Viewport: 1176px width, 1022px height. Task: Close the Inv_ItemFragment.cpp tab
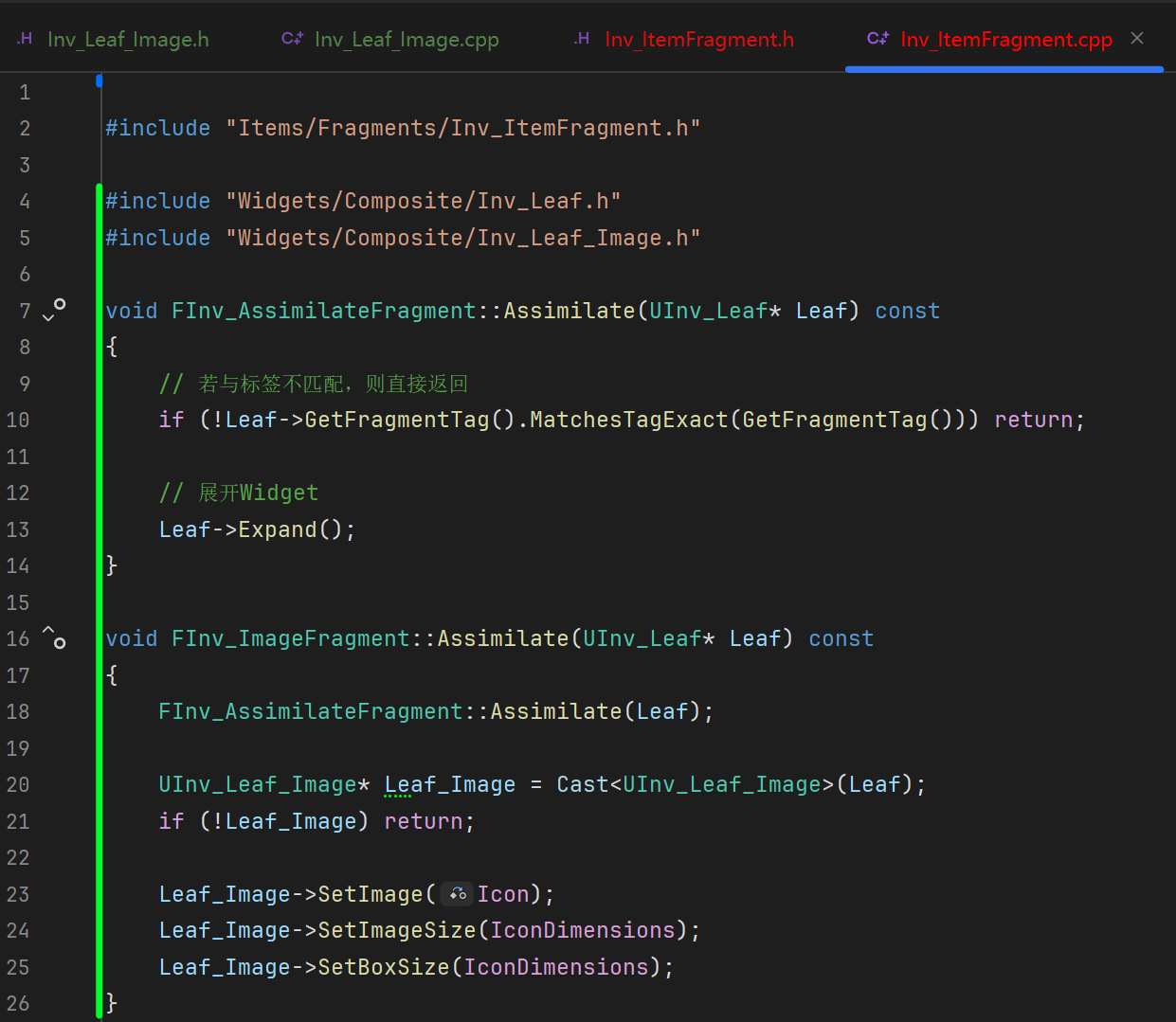click(1137, 38)
